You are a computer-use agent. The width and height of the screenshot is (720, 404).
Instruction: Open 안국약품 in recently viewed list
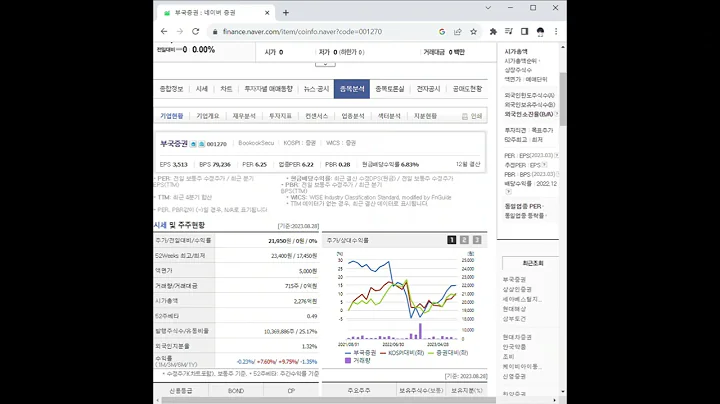[514, 347]
